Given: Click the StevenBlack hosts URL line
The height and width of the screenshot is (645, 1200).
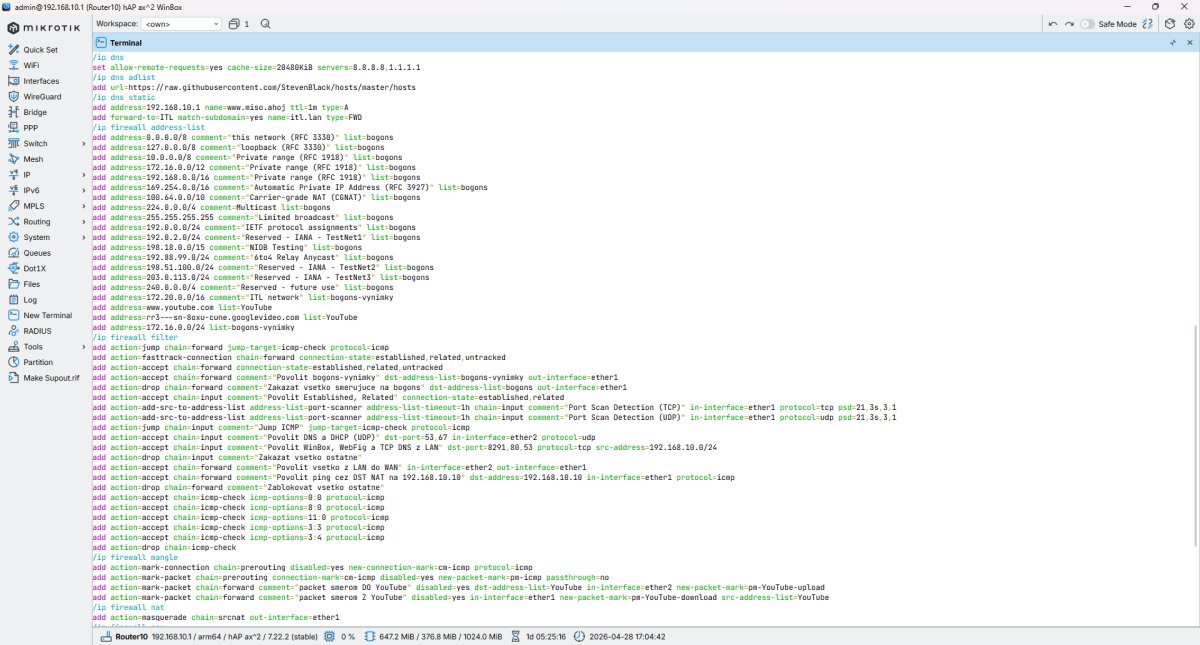Looking at the screenshot, I should click(x=254, y=87).
